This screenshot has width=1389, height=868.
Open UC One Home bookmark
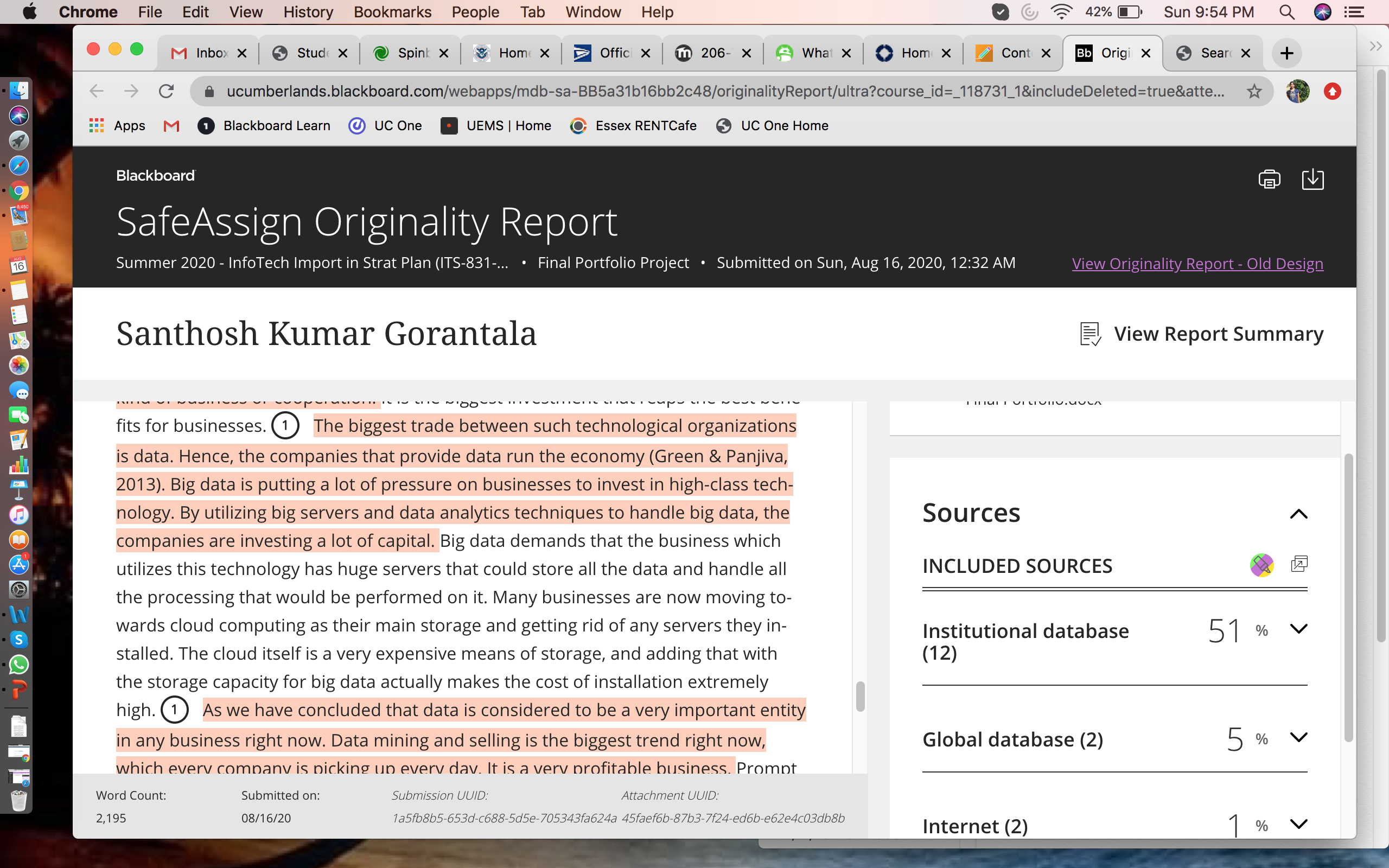tap(772, 126)
